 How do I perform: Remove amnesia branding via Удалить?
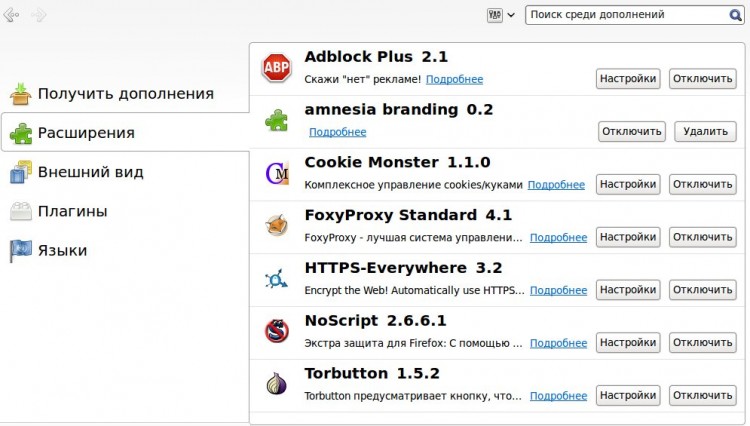pos(705,131)
